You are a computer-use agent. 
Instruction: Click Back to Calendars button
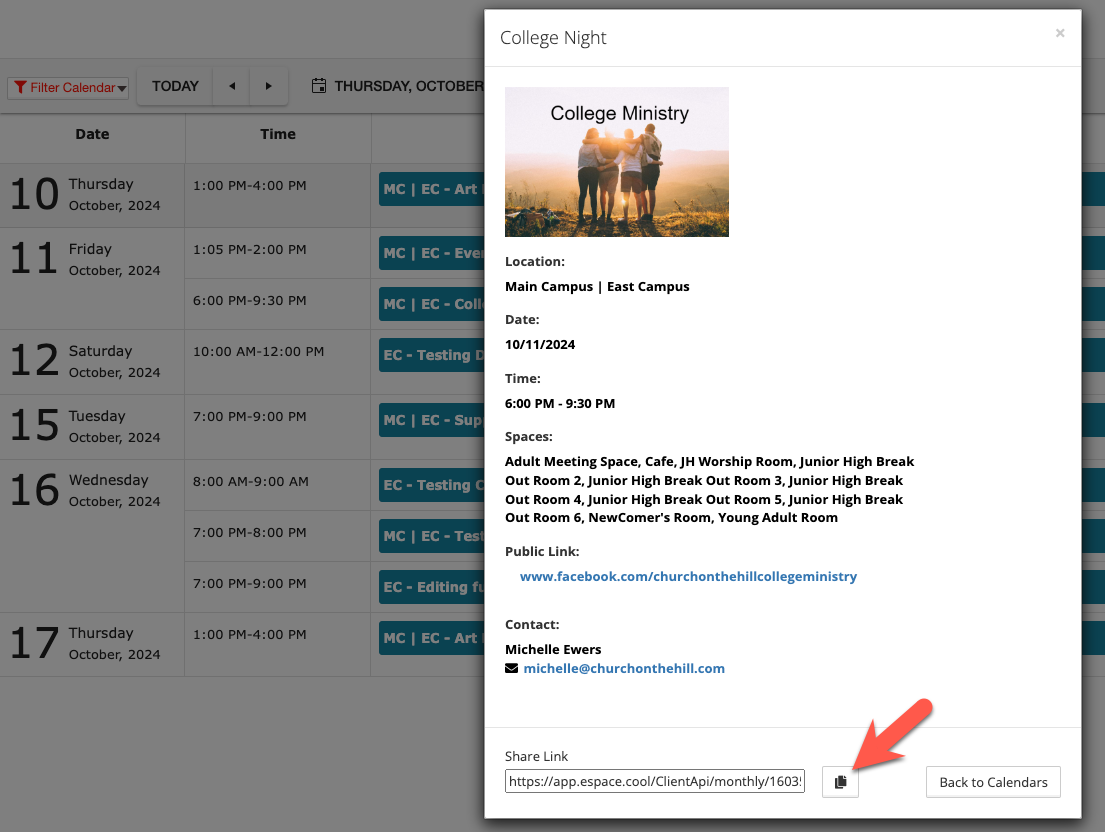[x=992, y=782]
